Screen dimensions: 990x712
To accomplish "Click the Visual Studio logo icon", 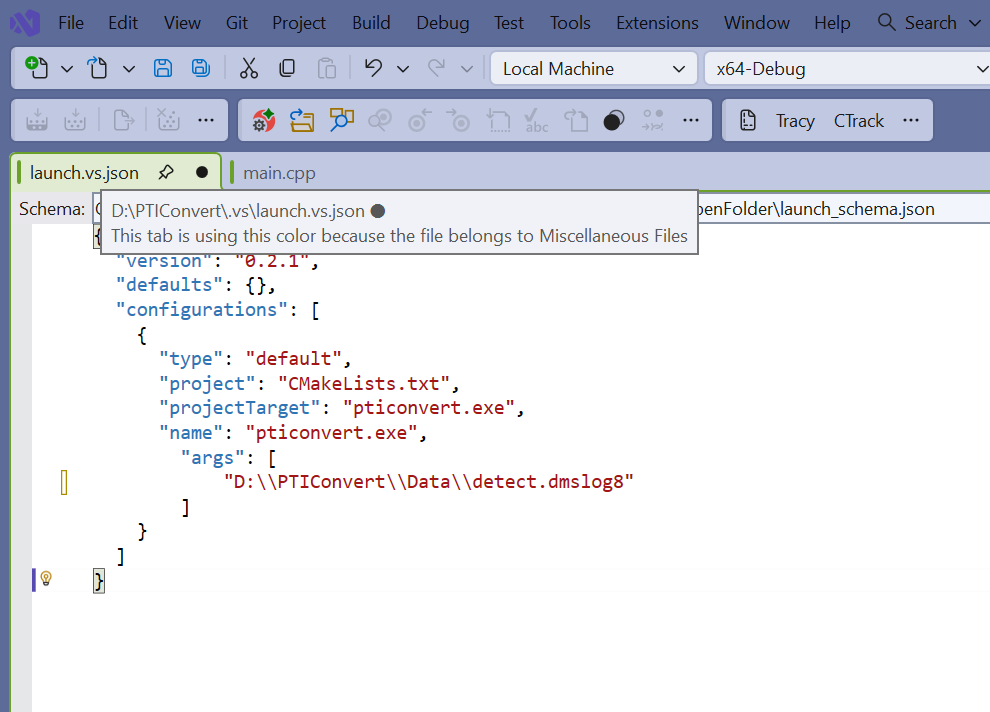I will point(28,22).
